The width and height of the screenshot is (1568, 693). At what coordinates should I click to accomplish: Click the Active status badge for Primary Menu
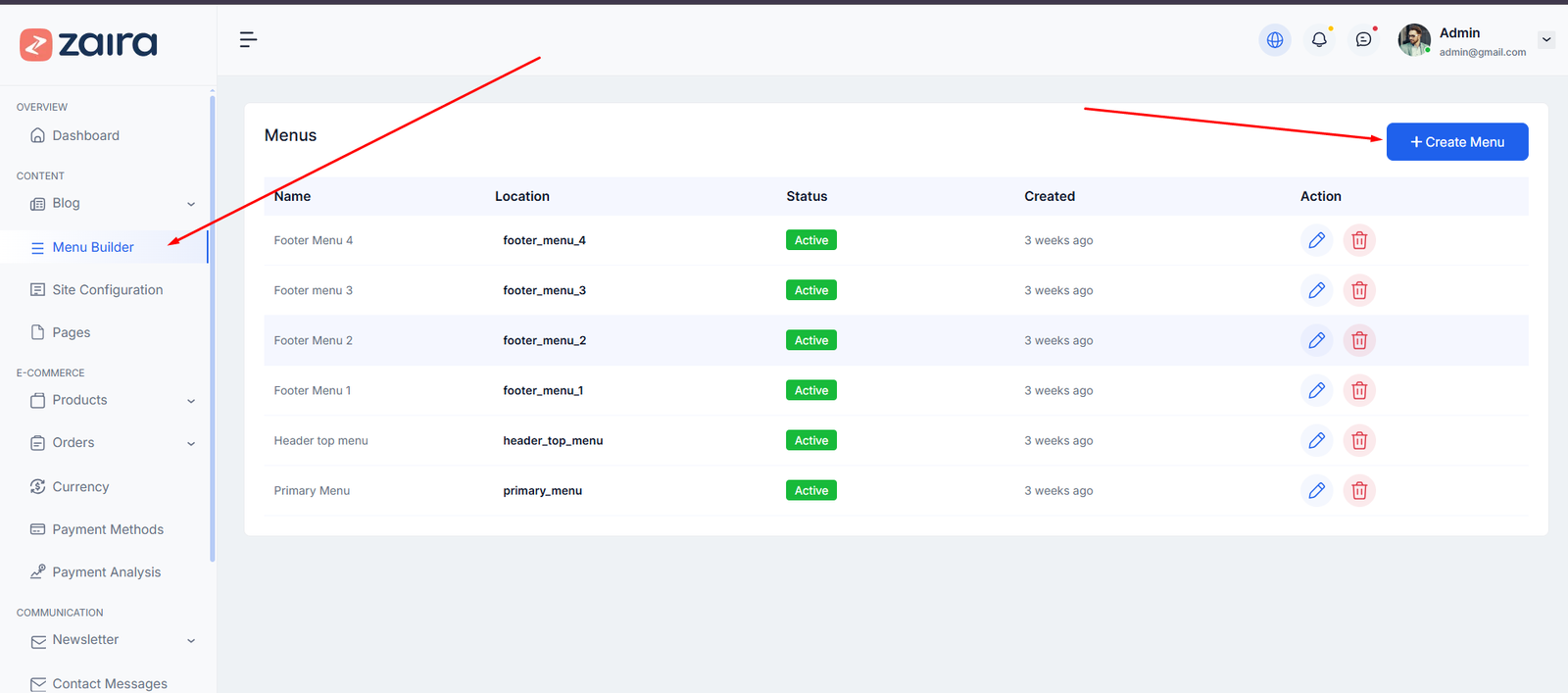[810, 490]
